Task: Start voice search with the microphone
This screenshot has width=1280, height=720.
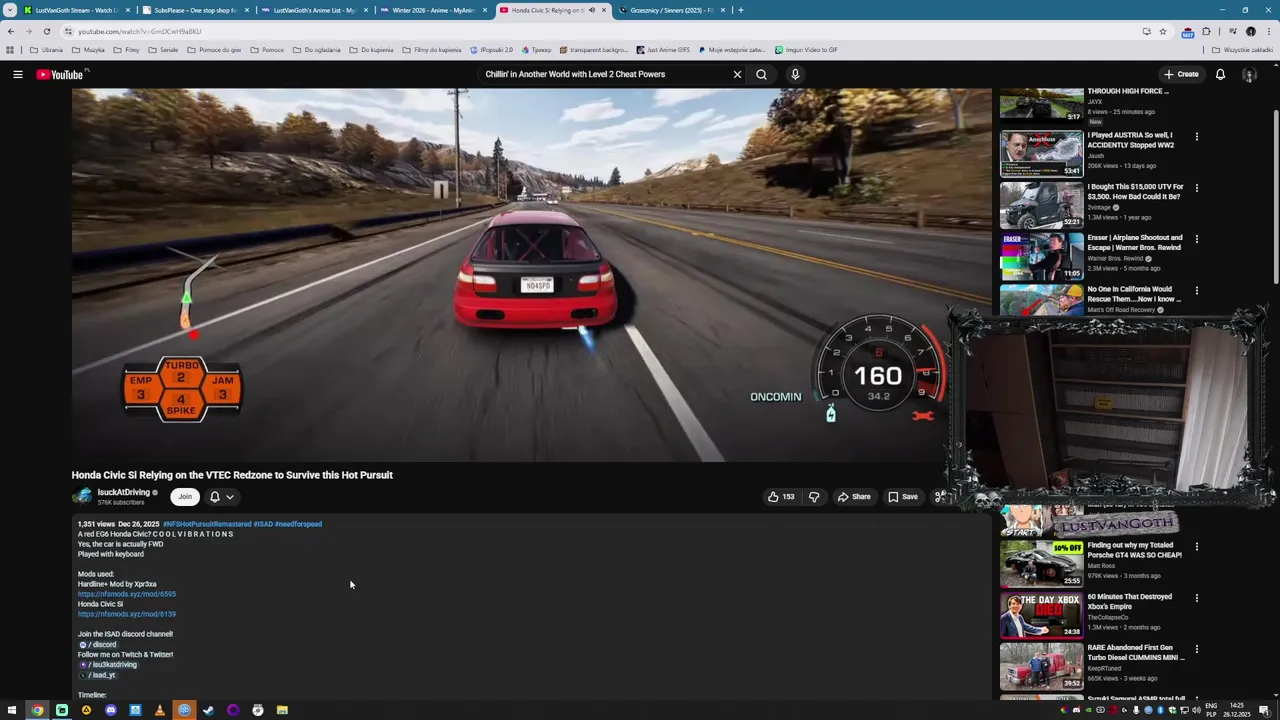Action: (x=795, y=74)
